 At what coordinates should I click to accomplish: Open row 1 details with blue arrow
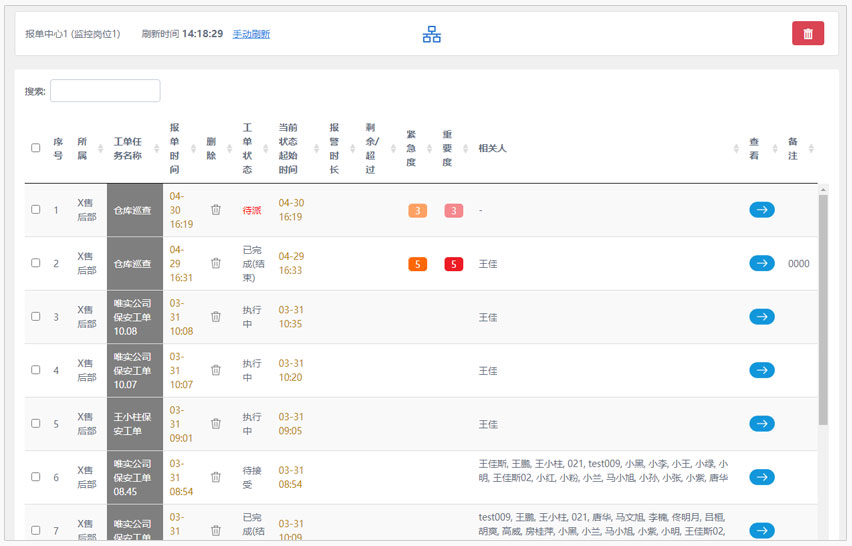[761, 210]
